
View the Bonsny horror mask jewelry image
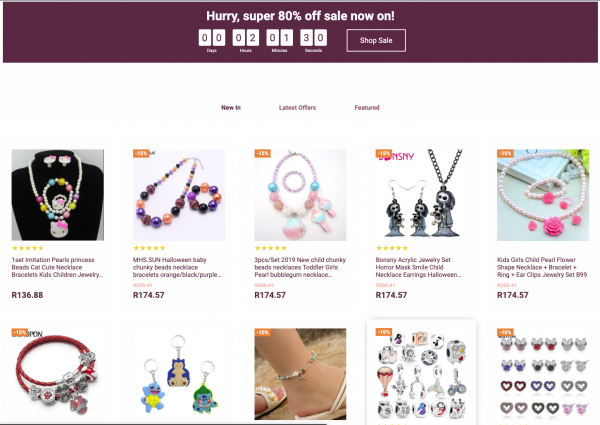[x=421, y=195]
